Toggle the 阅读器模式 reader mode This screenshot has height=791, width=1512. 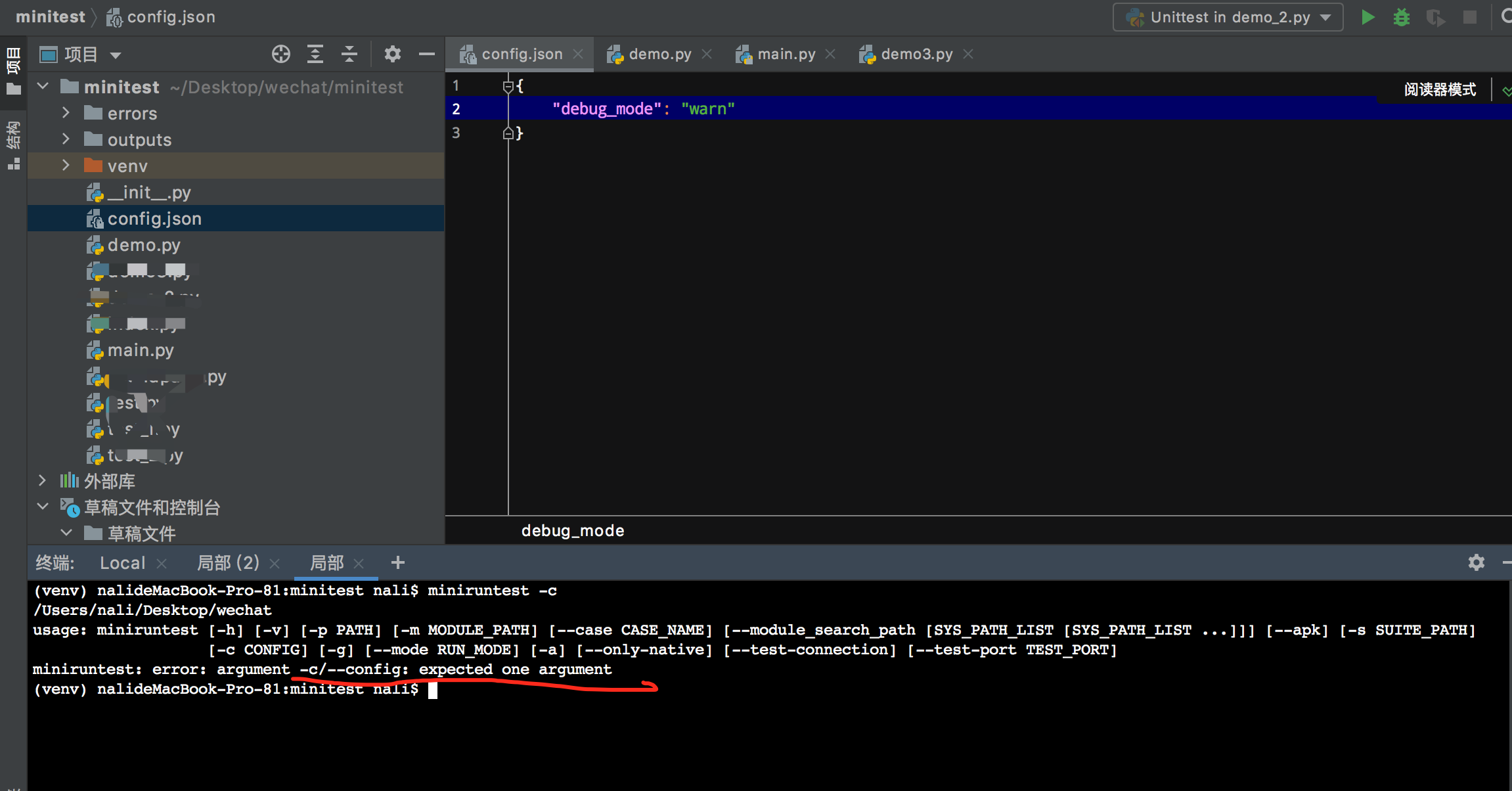tap(1440, 89)
